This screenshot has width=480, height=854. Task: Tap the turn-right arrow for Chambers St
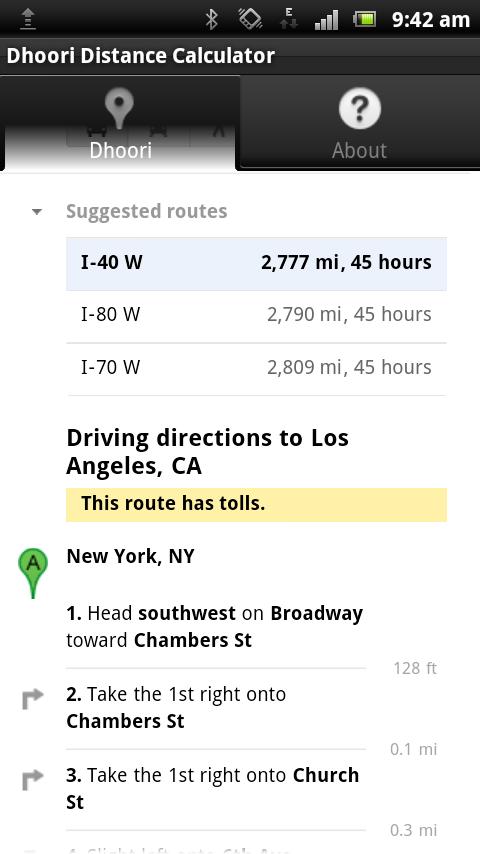[x=33, y=699]
